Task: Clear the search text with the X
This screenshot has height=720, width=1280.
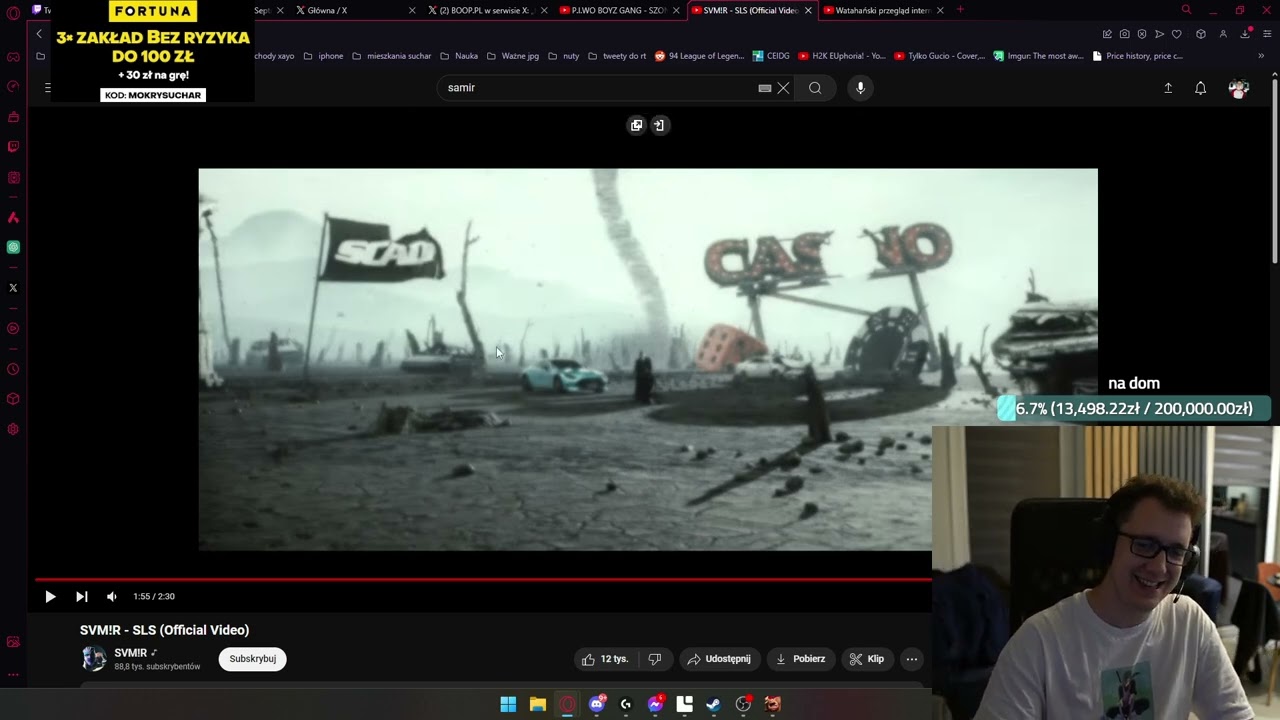Action: (x=784, y=88)
